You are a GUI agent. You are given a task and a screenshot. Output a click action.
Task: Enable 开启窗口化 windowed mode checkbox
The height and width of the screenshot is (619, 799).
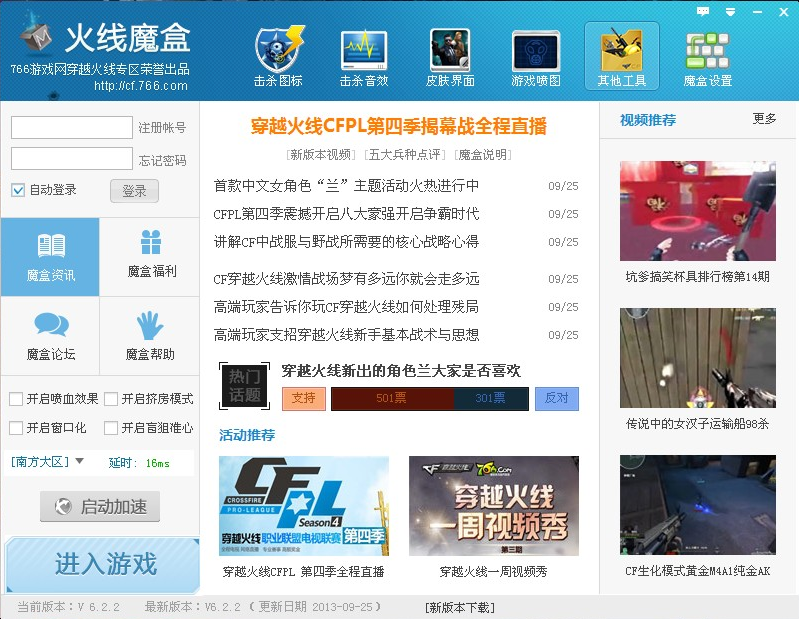tap(16, 427)
